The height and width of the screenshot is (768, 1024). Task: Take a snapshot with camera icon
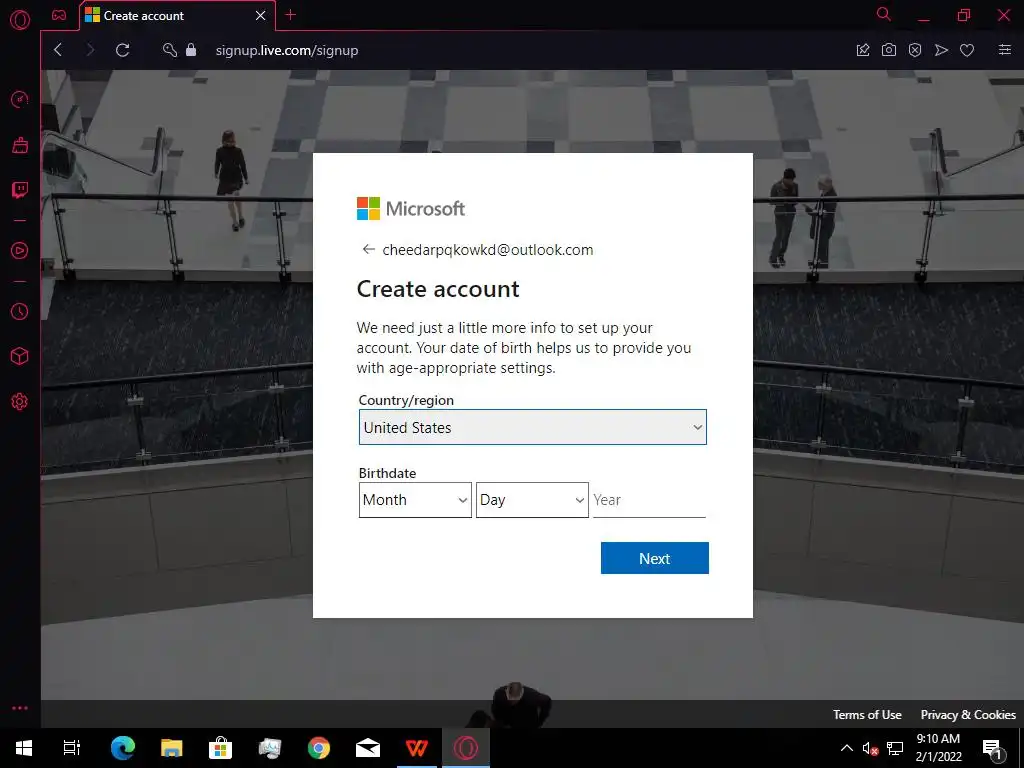pyautogui.click(x=889, y=50)
